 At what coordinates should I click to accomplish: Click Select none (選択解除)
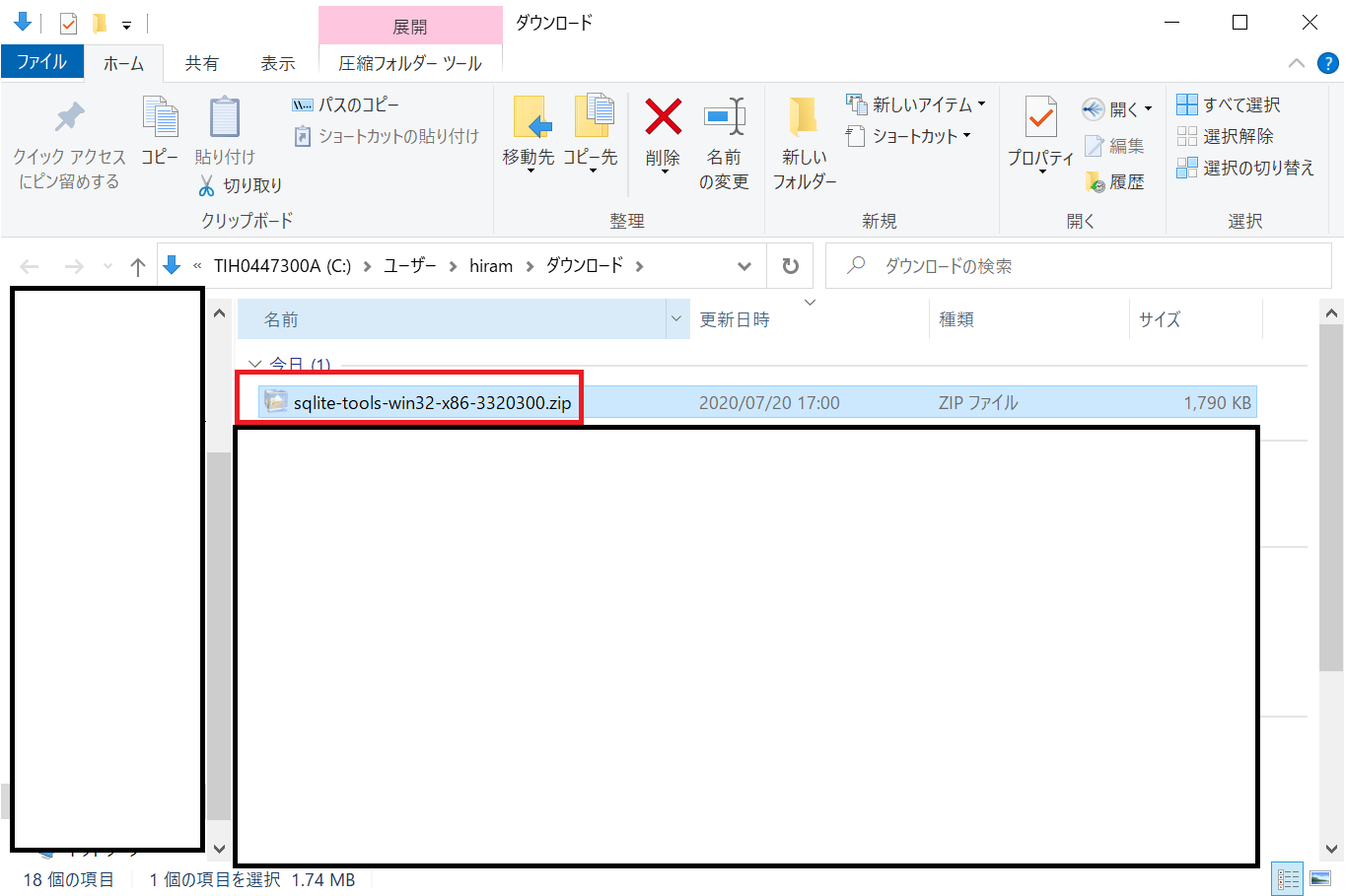1225,136
